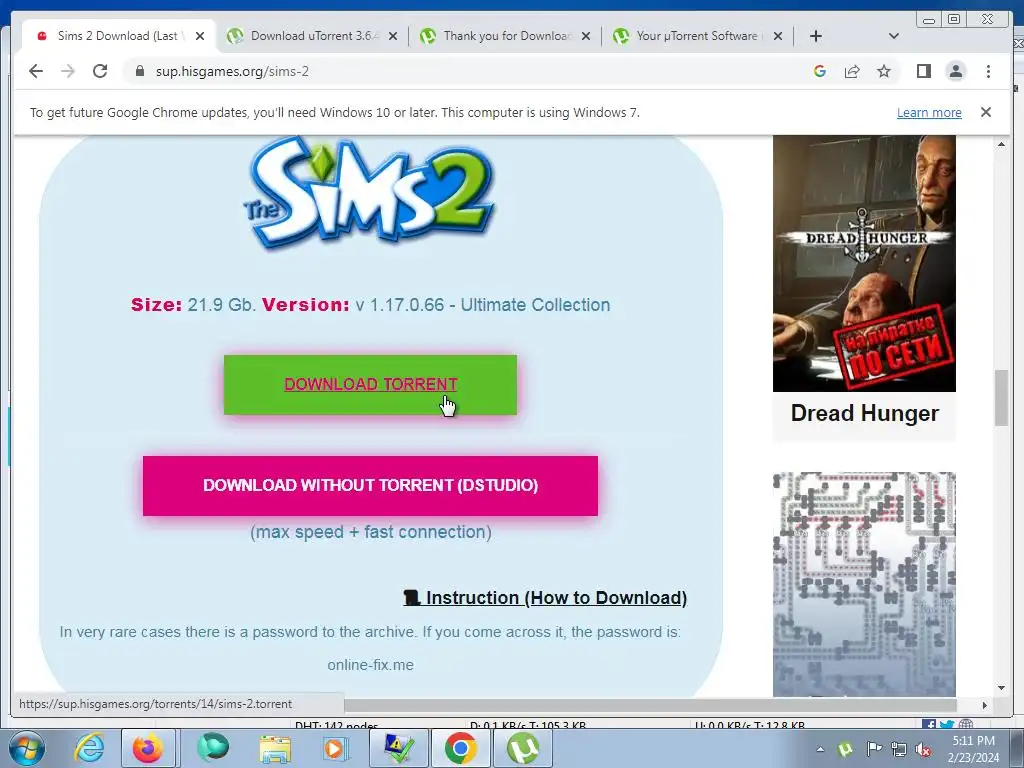Click The Sims 2 logo image
This screenshot has height=768, width=1024.
tap(370, 193)
